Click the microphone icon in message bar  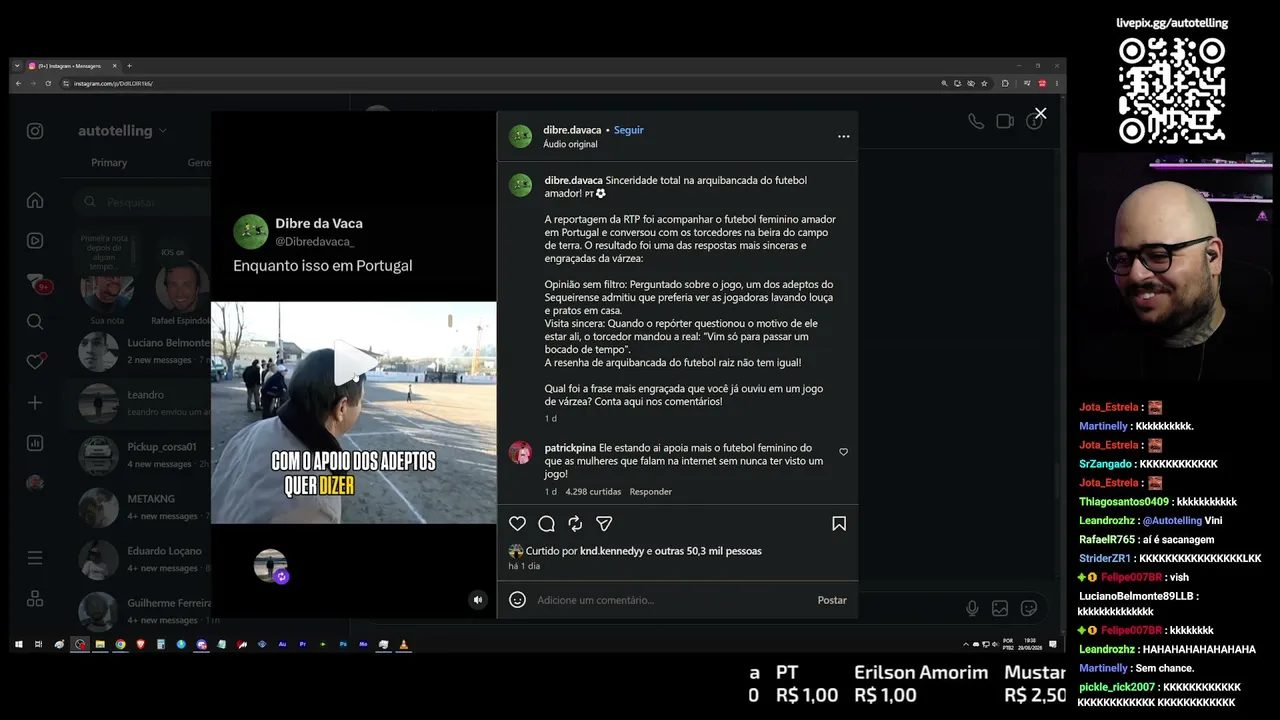972,608
